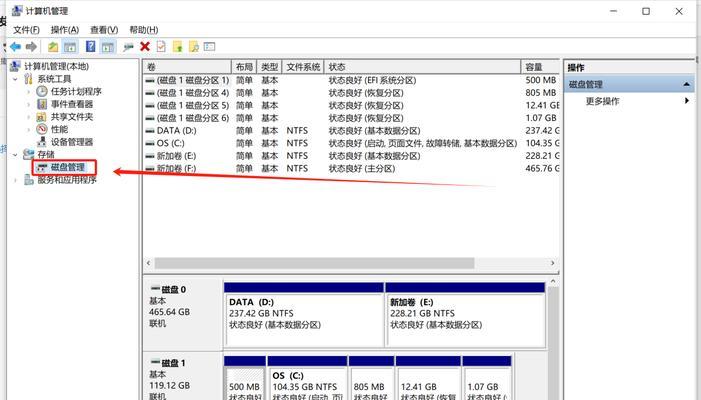Click the 任务计划程序 clock icon

[x=42, y=92]
